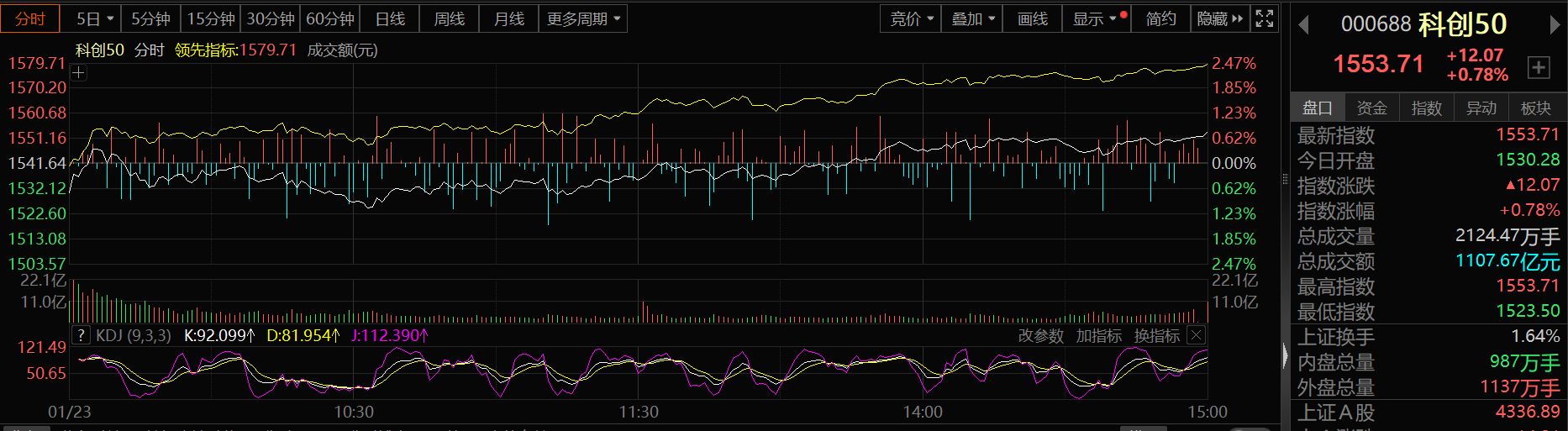Open KDJ indicator help question mark
The image size is (1568, 431).
point(81,335)
